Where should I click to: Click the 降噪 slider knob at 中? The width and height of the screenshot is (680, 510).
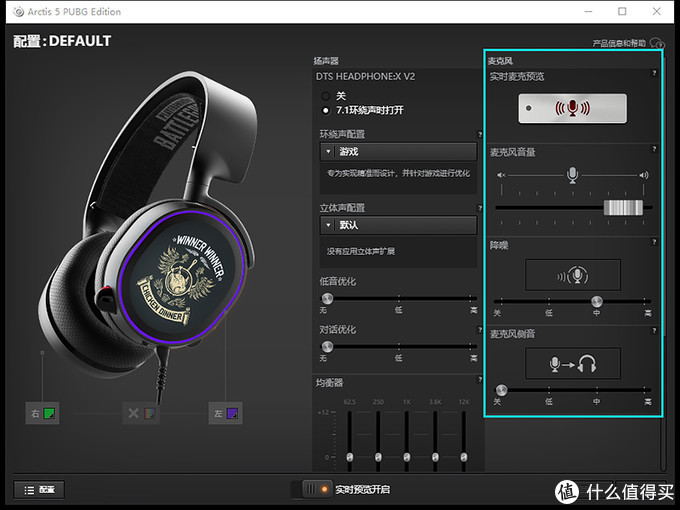[x=597, y=301]
